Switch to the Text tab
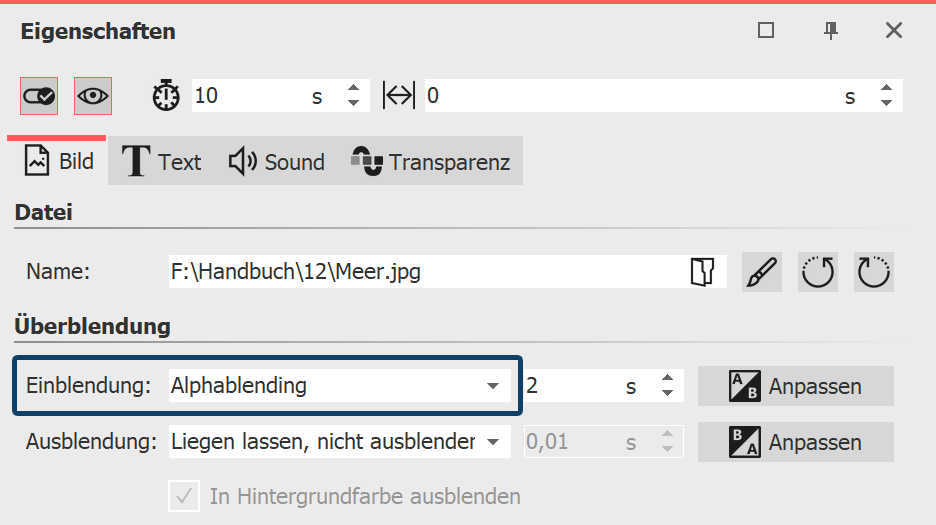936x525 pixels. [162, 162]
